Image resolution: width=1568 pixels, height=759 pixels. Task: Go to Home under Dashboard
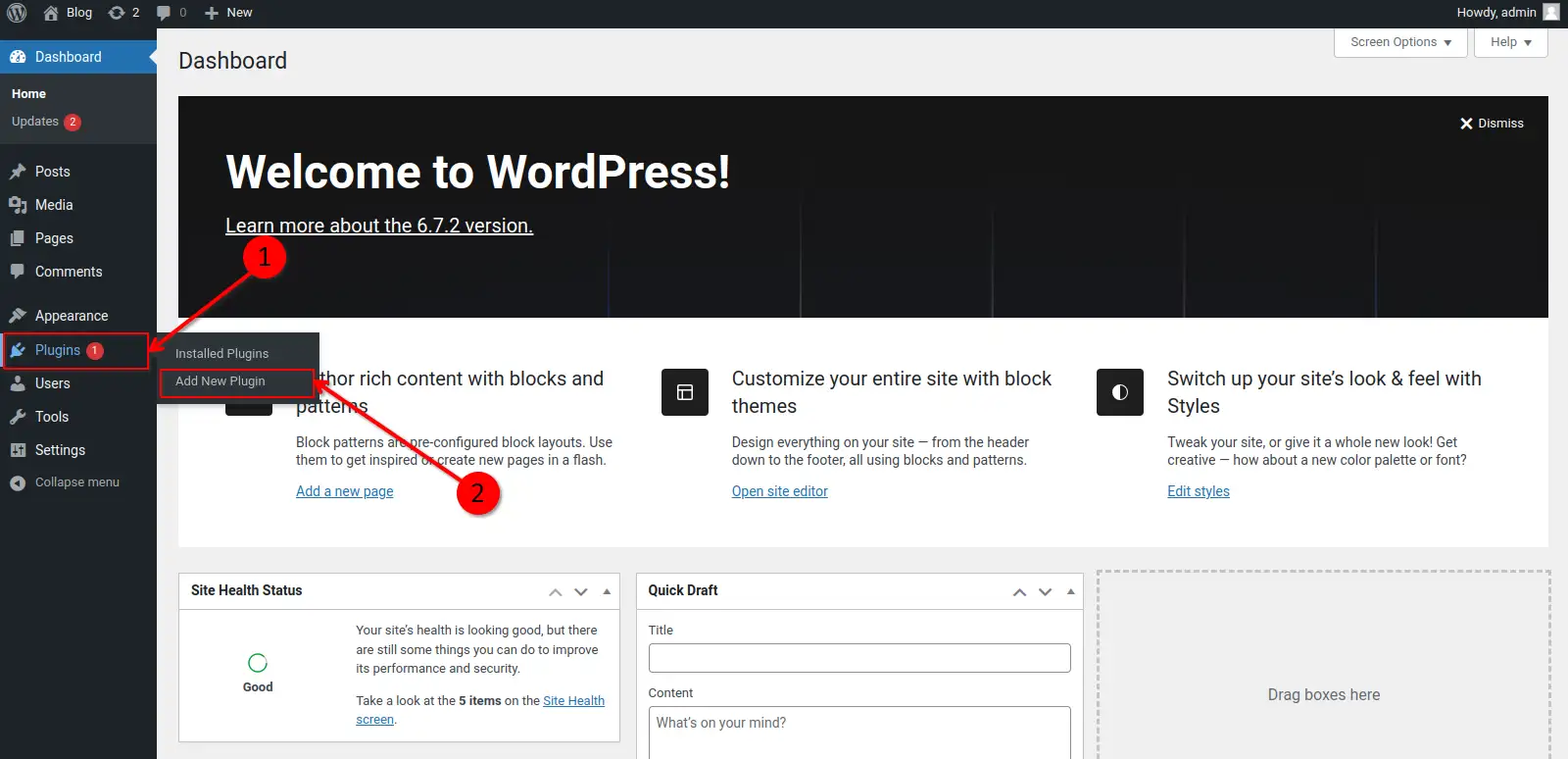tap(29, 94)
